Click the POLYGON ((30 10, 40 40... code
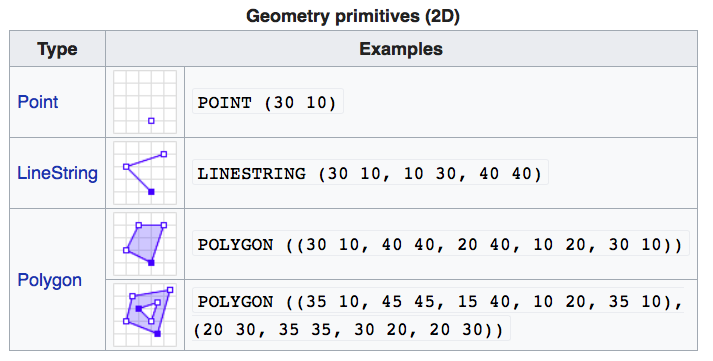 pos(440,245)
